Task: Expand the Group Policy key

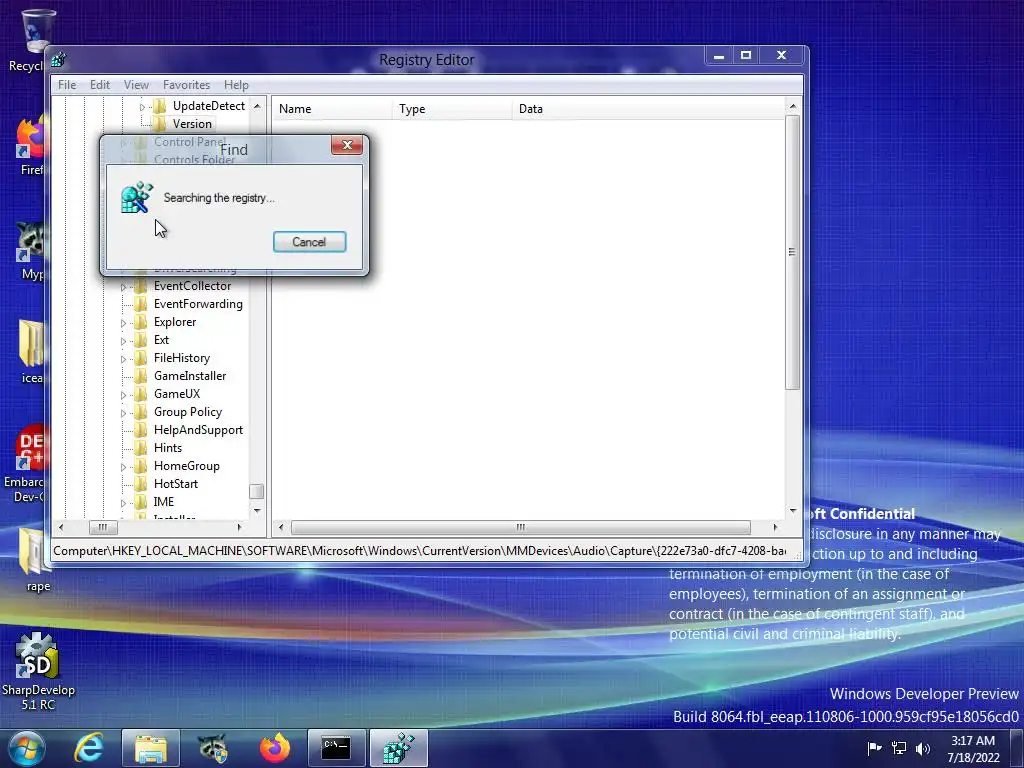Action: pyautogui.click(x=123, y=413)
